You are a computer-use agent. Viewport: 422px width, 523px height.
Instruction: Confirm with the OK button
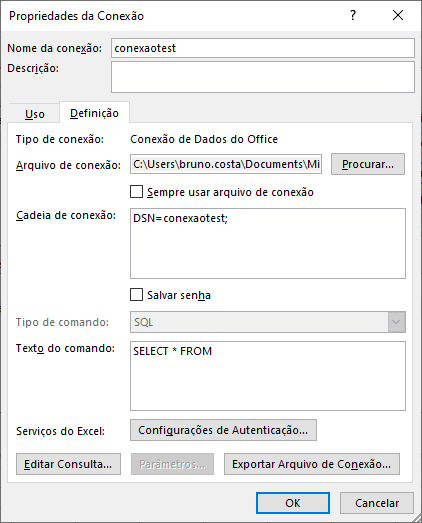click(x=293, y=503)
